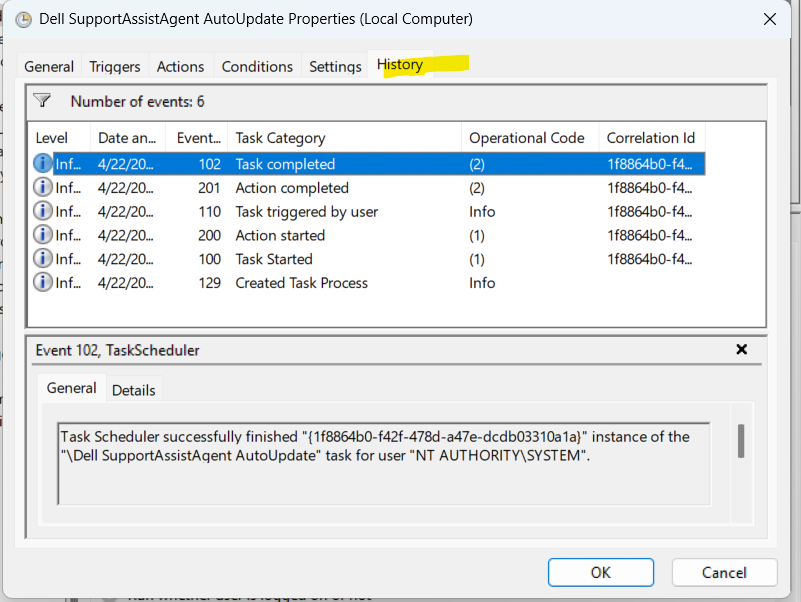Sort by the Operational Code column header

point(530,138)
